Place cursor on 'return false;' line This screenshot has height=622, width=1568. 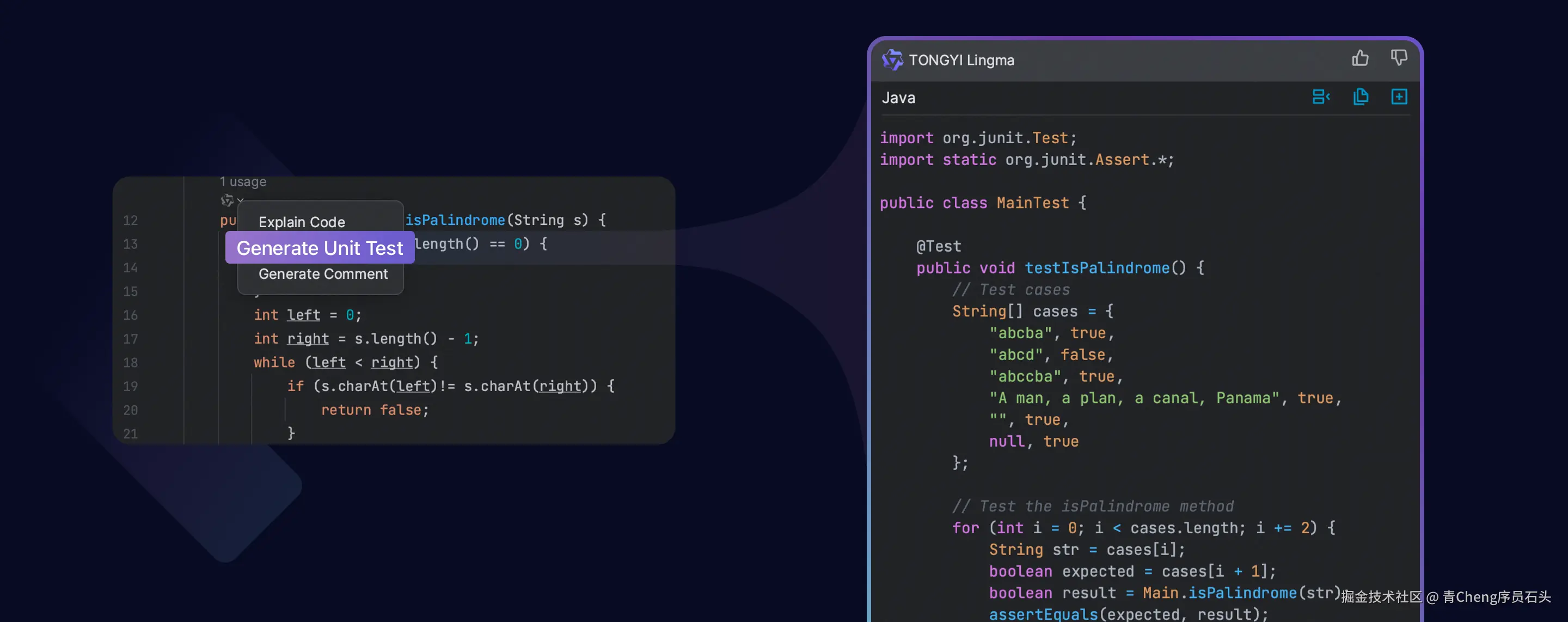click(x=375, y=410)
